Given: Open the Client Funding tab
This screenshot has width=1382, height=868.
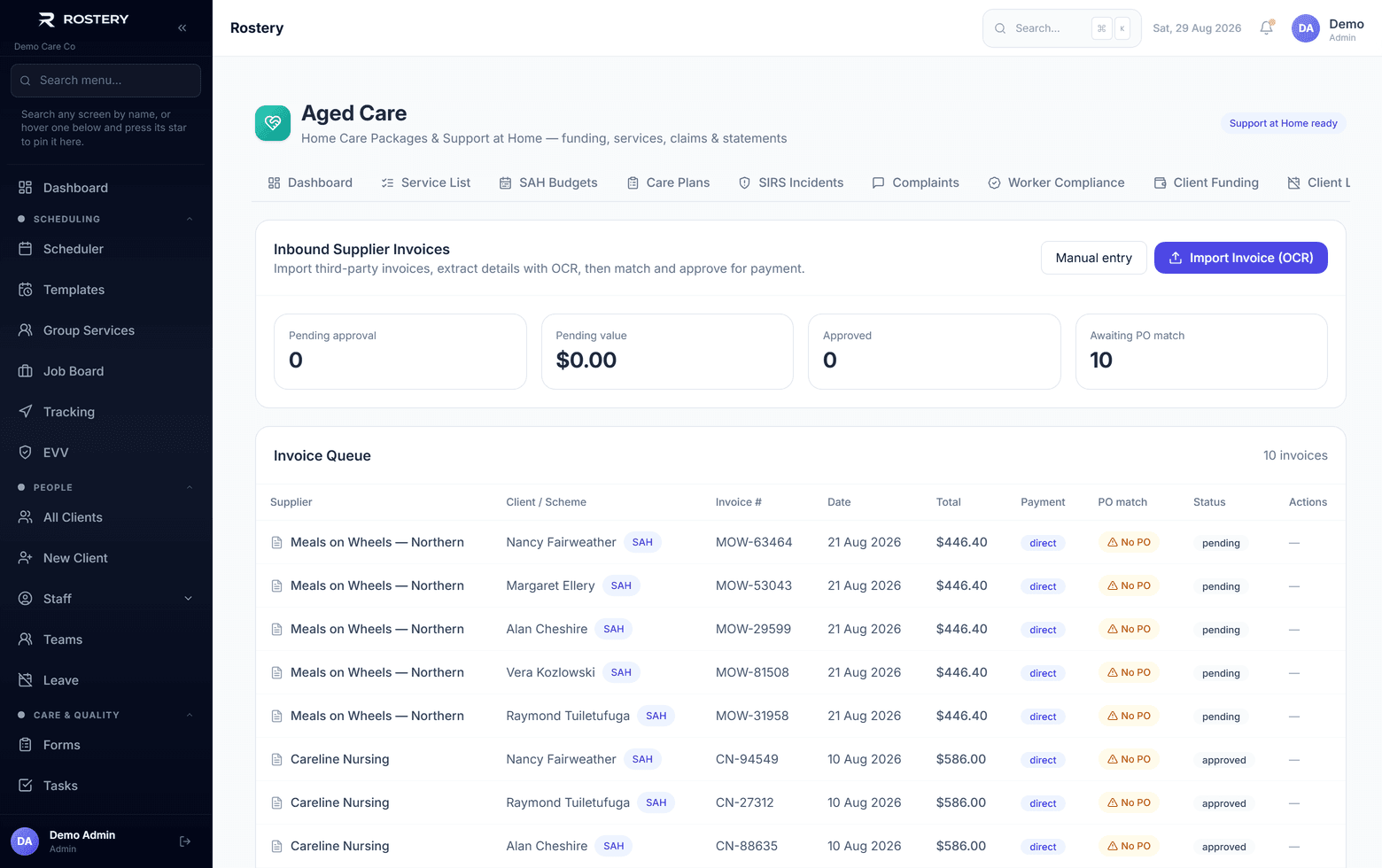Looking at the screenshot, I should 1207,182.
